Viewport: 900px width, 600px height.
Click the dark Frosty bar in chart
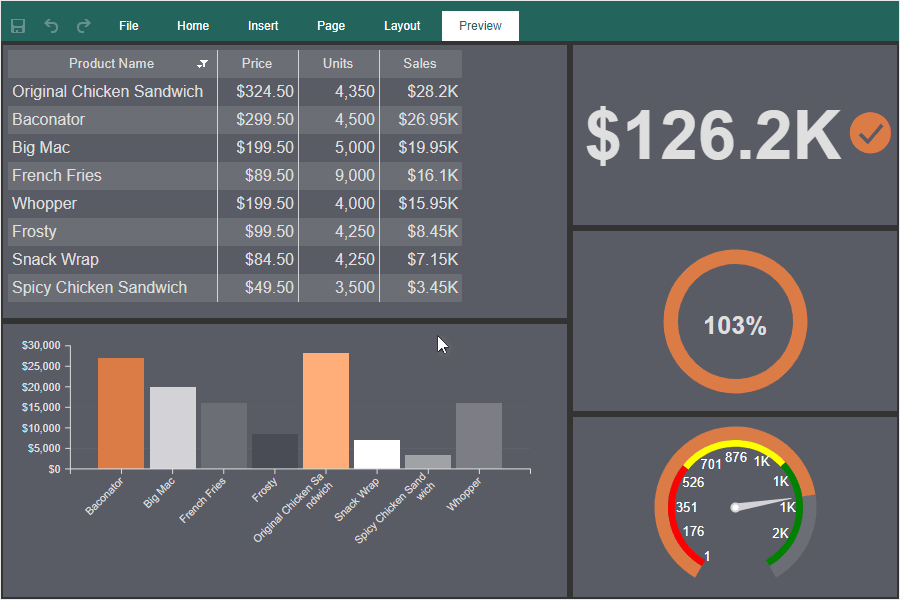275,451
